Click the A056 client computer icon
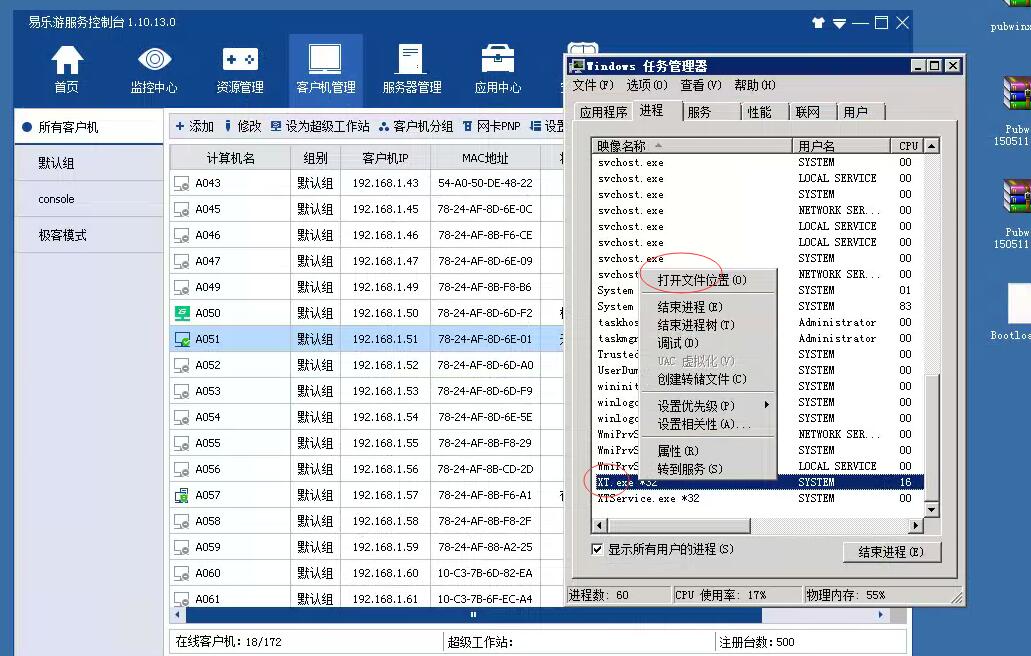This screenshot has height=656, width=1031. click(181, 469)
